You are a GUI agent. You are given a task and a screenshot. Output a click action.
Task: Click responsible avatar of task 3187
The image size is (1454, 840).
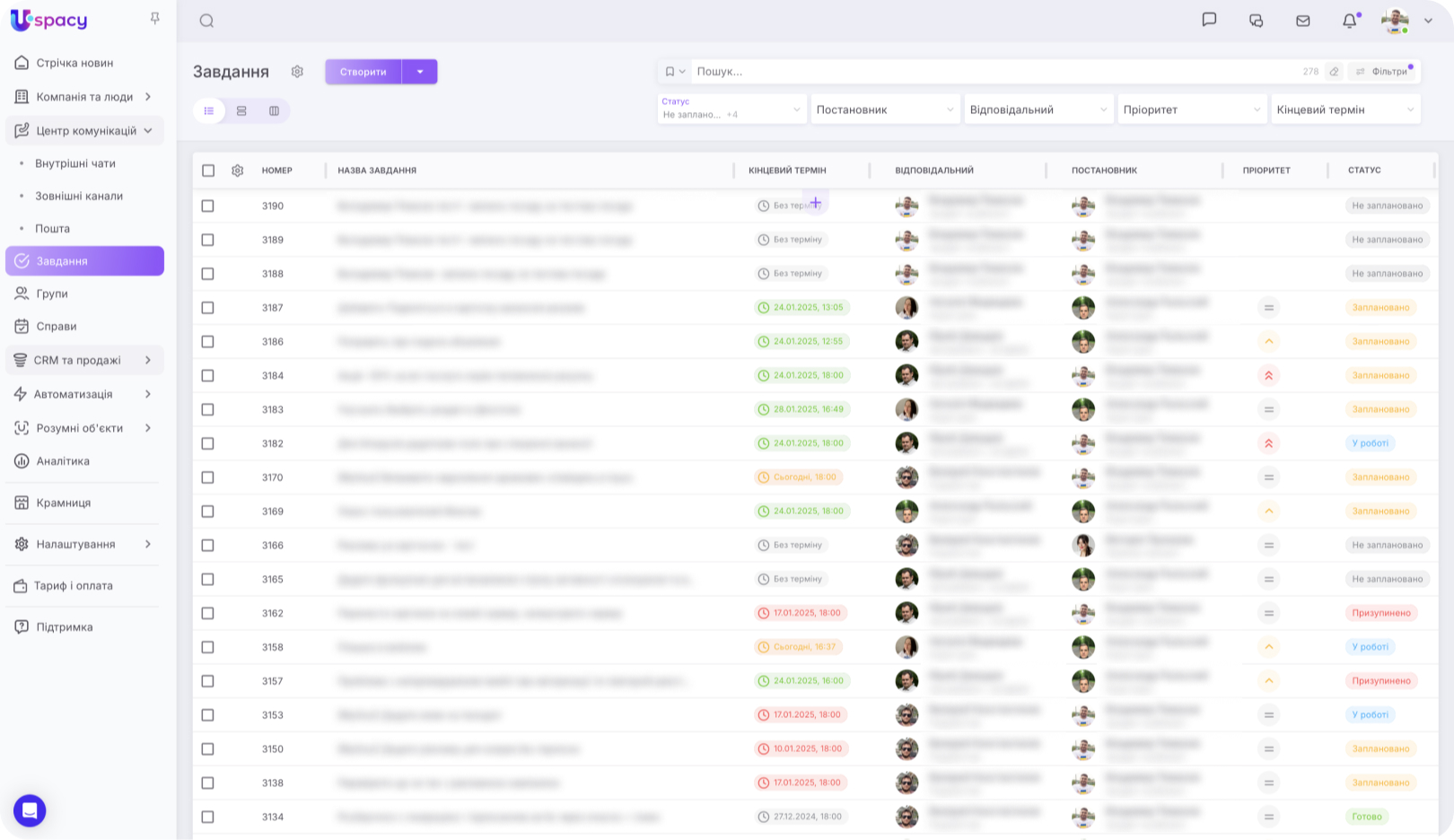point(907,308)
